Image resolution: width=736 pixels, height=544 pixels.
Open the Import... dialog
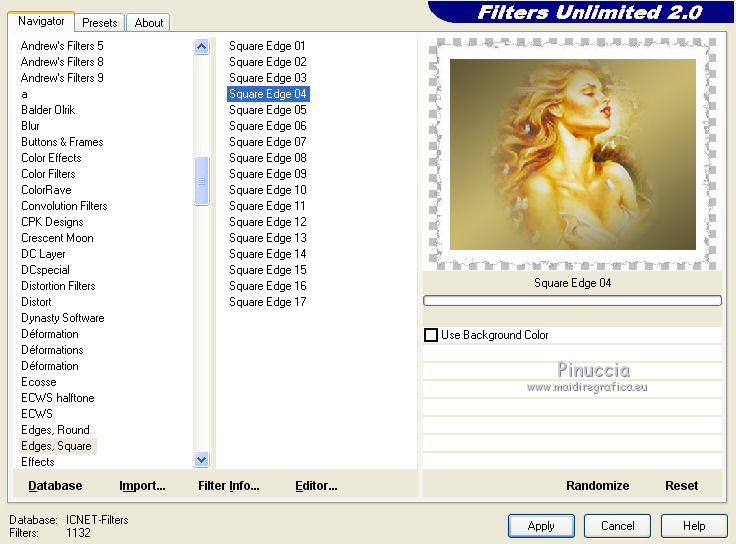[142, 485]
